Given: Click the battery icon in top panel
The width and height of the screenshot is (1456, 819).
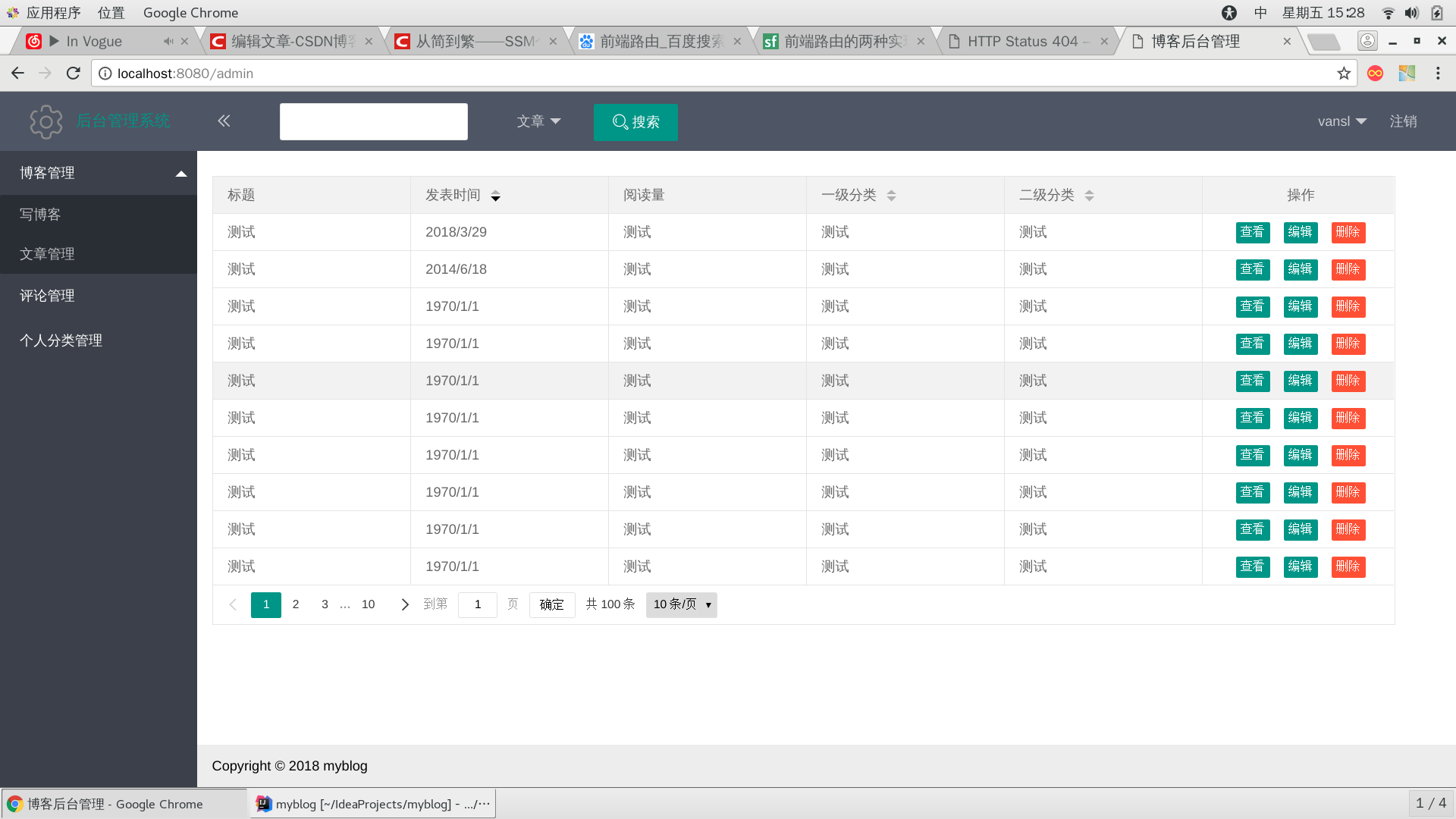Looking at the screenshot, I should tap(1437, 12).
